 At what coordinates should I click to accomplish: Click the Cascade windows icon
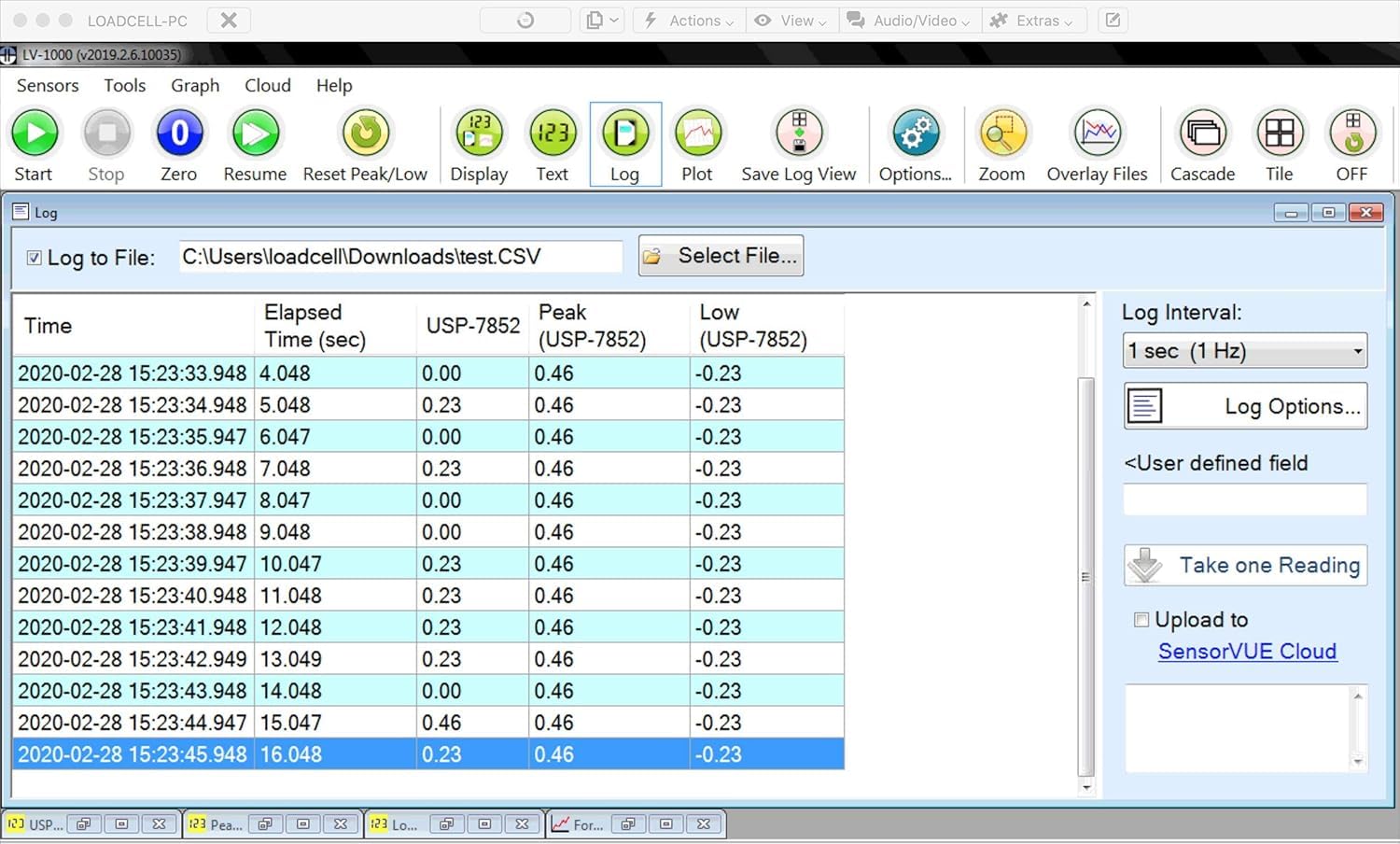[x=1202, y=134]
